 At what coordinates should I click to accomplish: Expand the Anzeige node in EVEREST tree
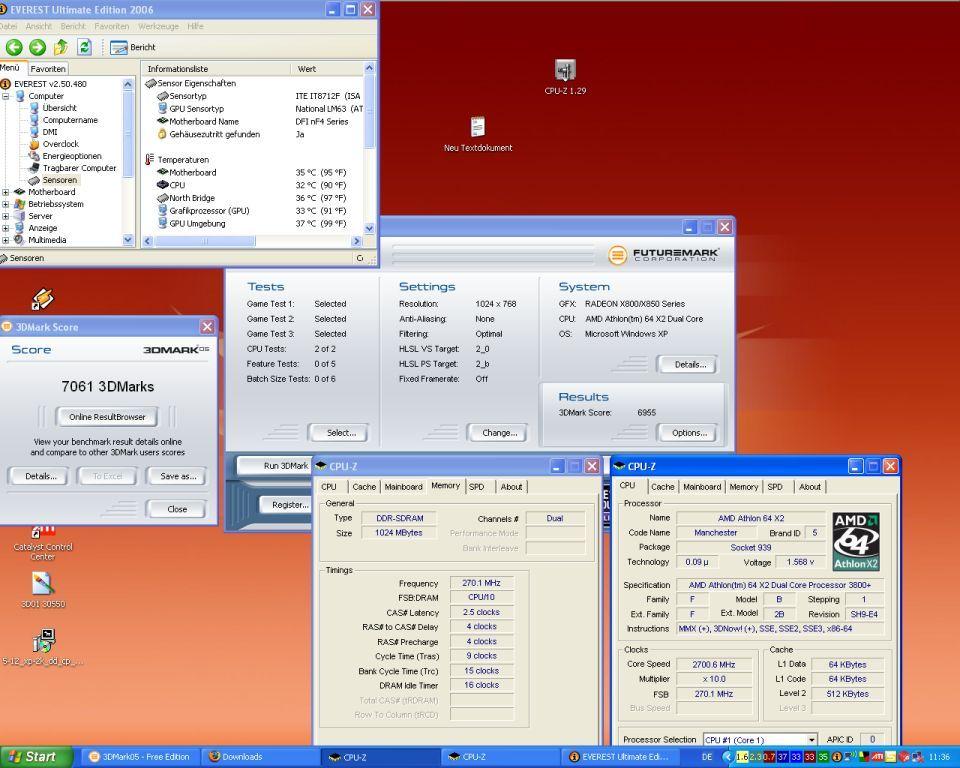pyautogui.click(x=6, y=228)
